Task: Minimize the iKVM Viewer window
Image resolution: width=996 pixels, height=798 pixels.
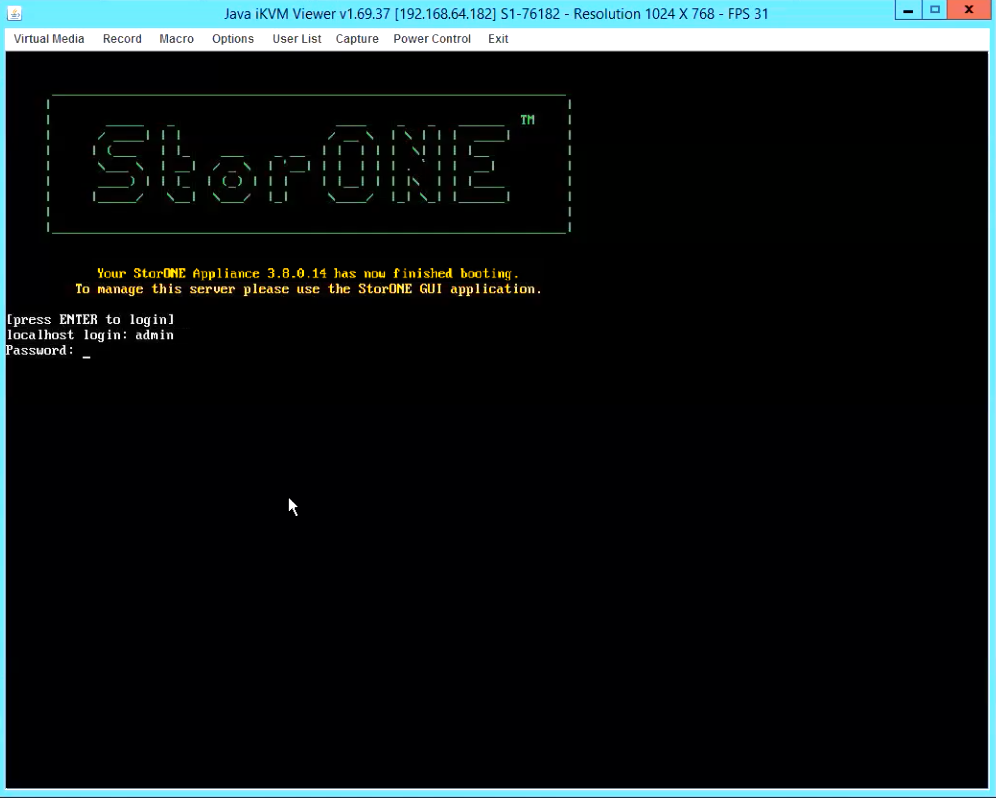Action: [x=908, y=10]
